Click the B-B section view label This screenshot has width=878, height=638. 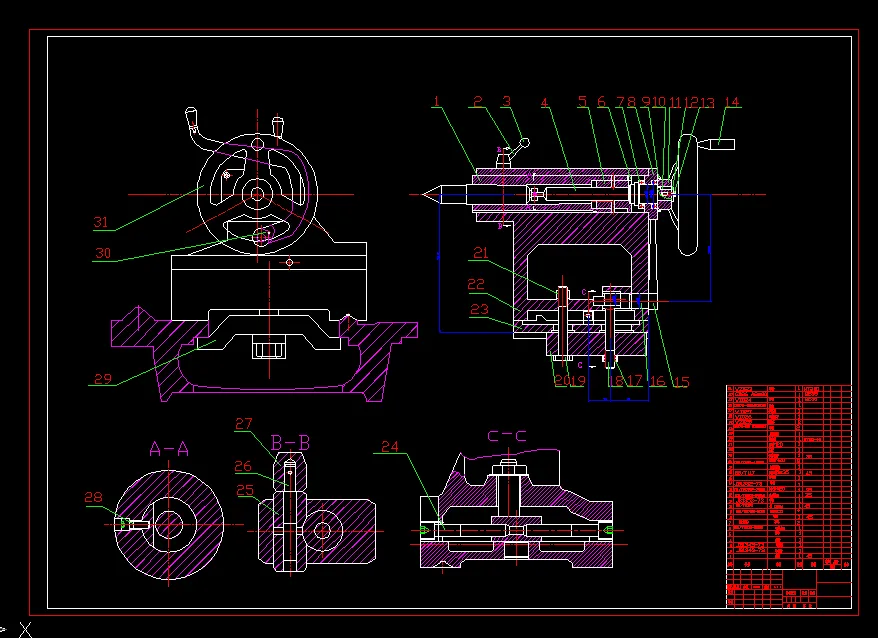point(290,443)
